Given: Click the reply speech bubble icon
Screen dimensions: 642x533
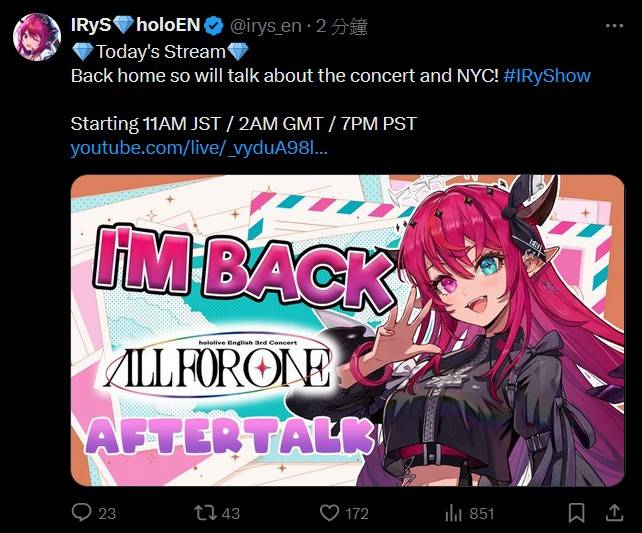Looking at the screenshot, I should pos(81,513).
